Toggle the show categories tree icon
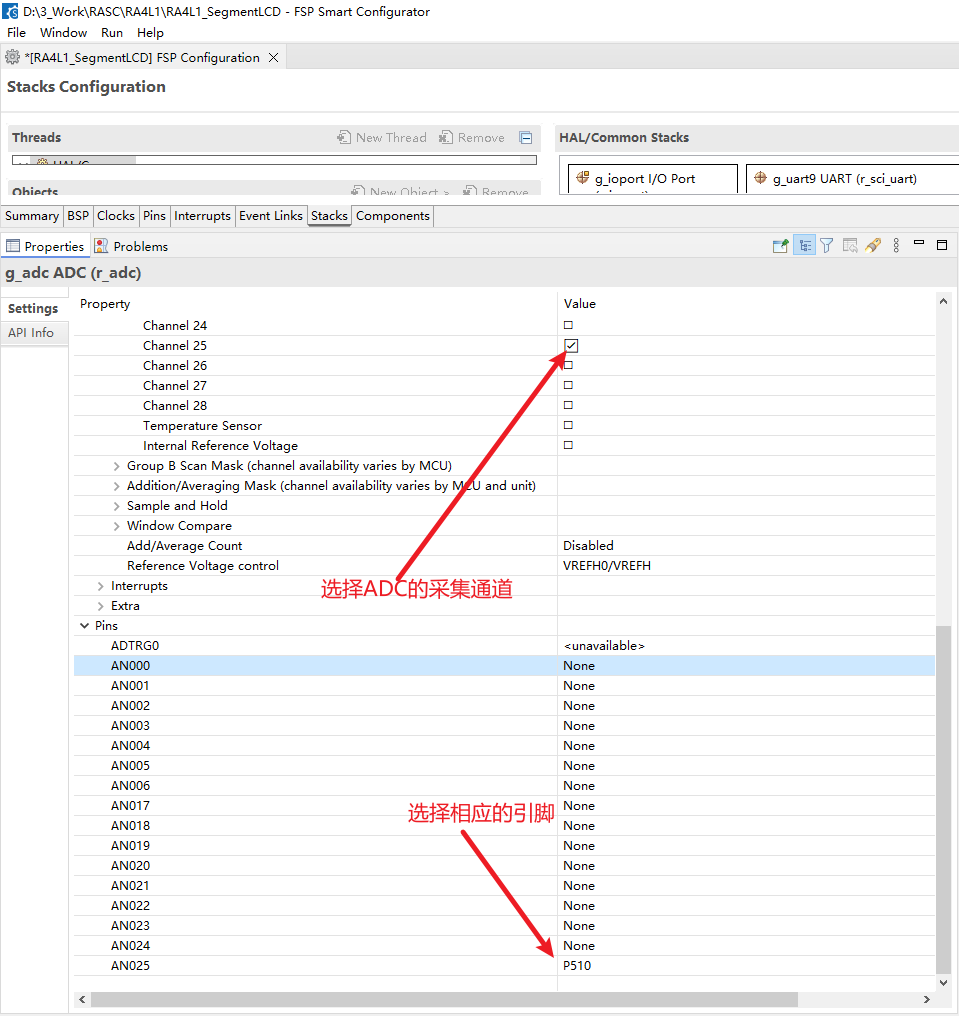Viewport: 959px width, 1016px height. (805, 246)
